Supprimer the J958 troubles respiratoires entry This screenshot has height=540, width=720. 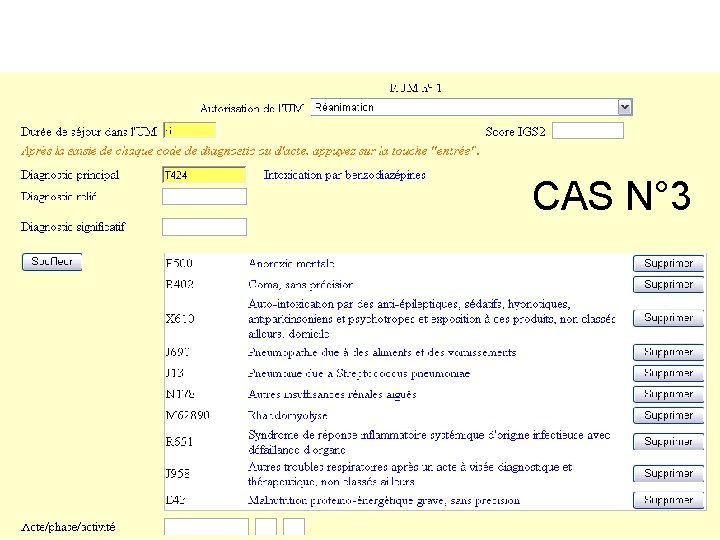coord(668,473)
